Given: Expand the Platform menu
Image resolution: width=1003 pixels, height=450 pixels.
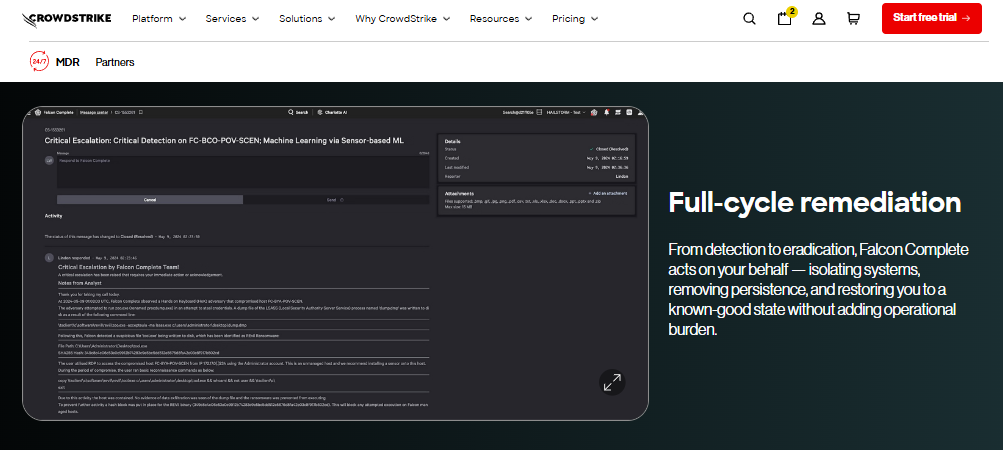Looking at the screenshot, I should tap(159, 19).
